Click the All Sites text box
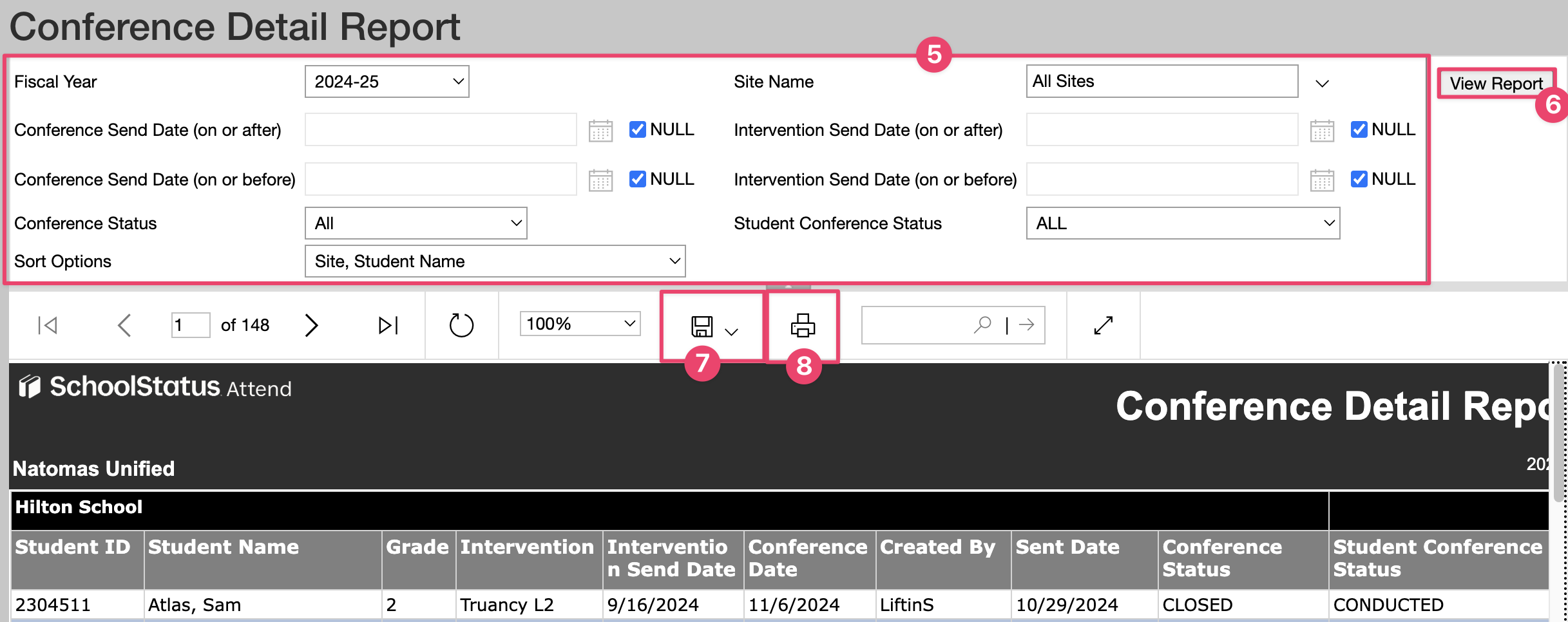 [x=1162, y=81]
